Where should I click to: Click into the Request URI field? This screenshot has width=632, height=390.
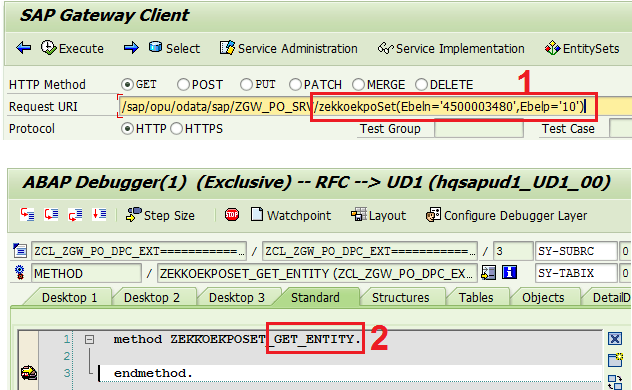pos(375,107)
